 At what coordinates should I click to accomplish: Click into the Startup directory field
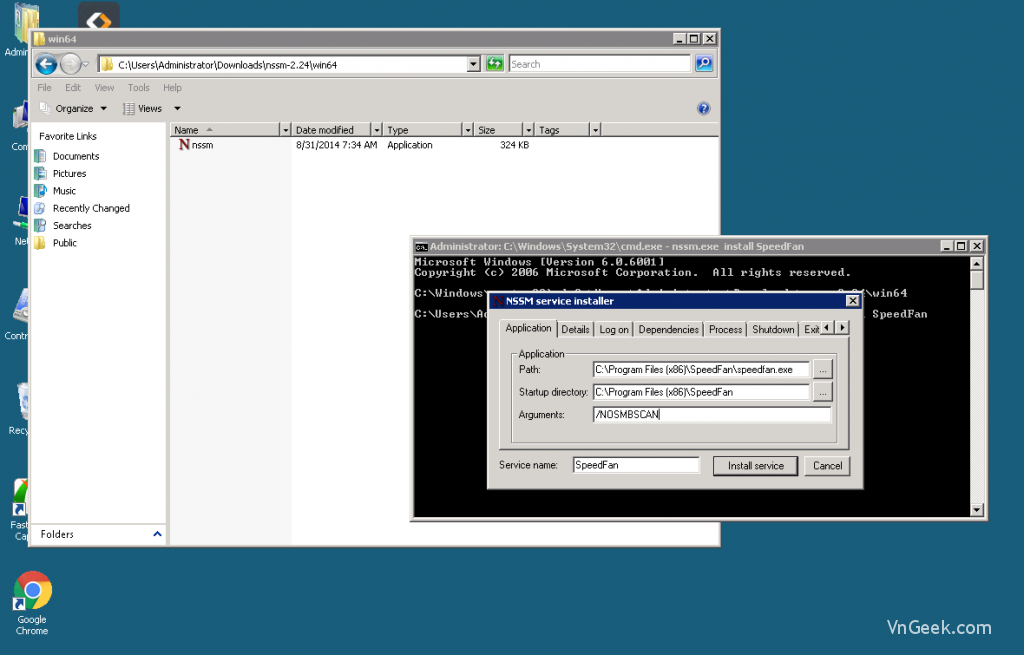coord(701,392)
